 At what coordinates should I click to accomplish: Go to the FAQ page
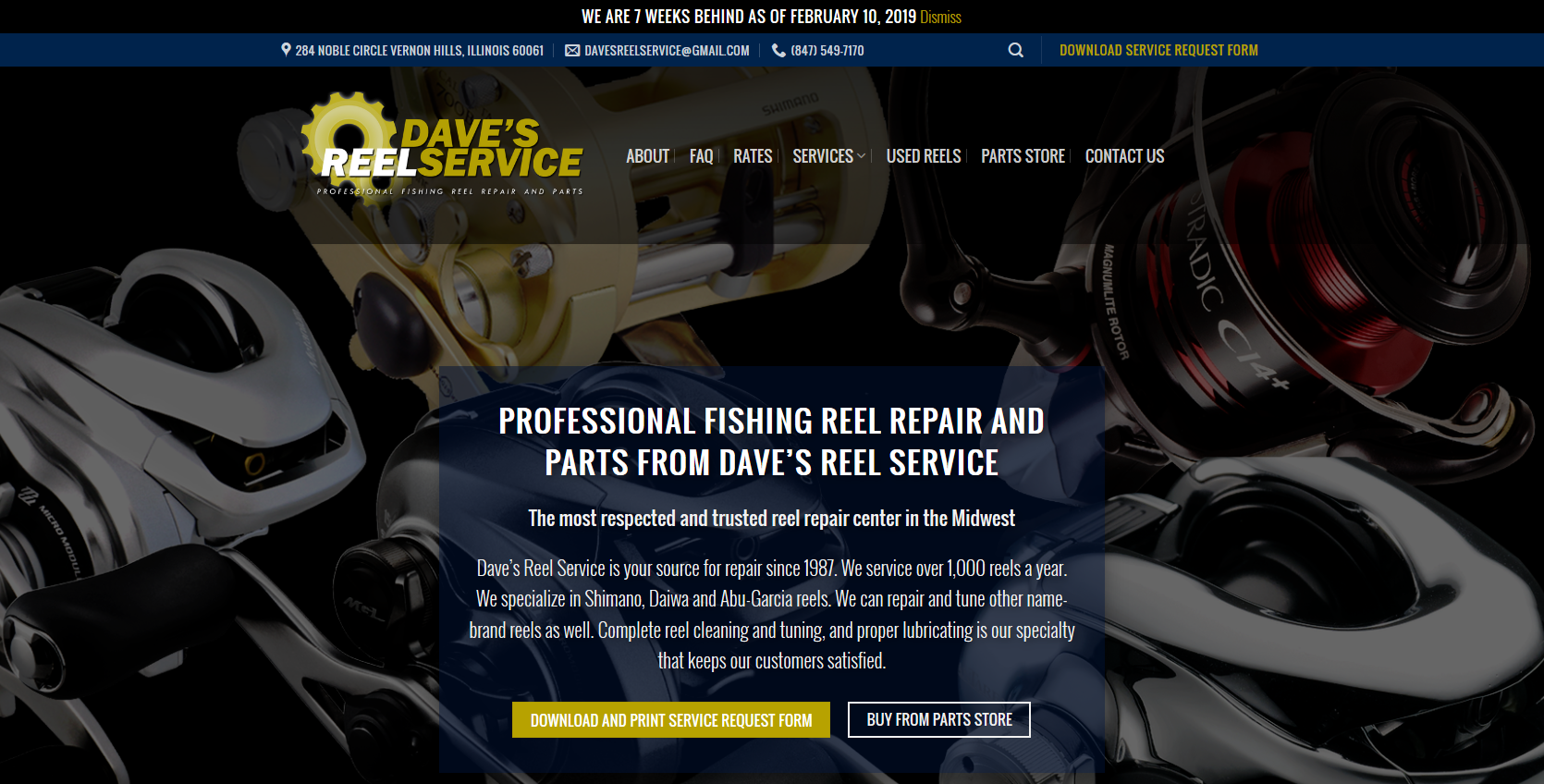(701, 155)
